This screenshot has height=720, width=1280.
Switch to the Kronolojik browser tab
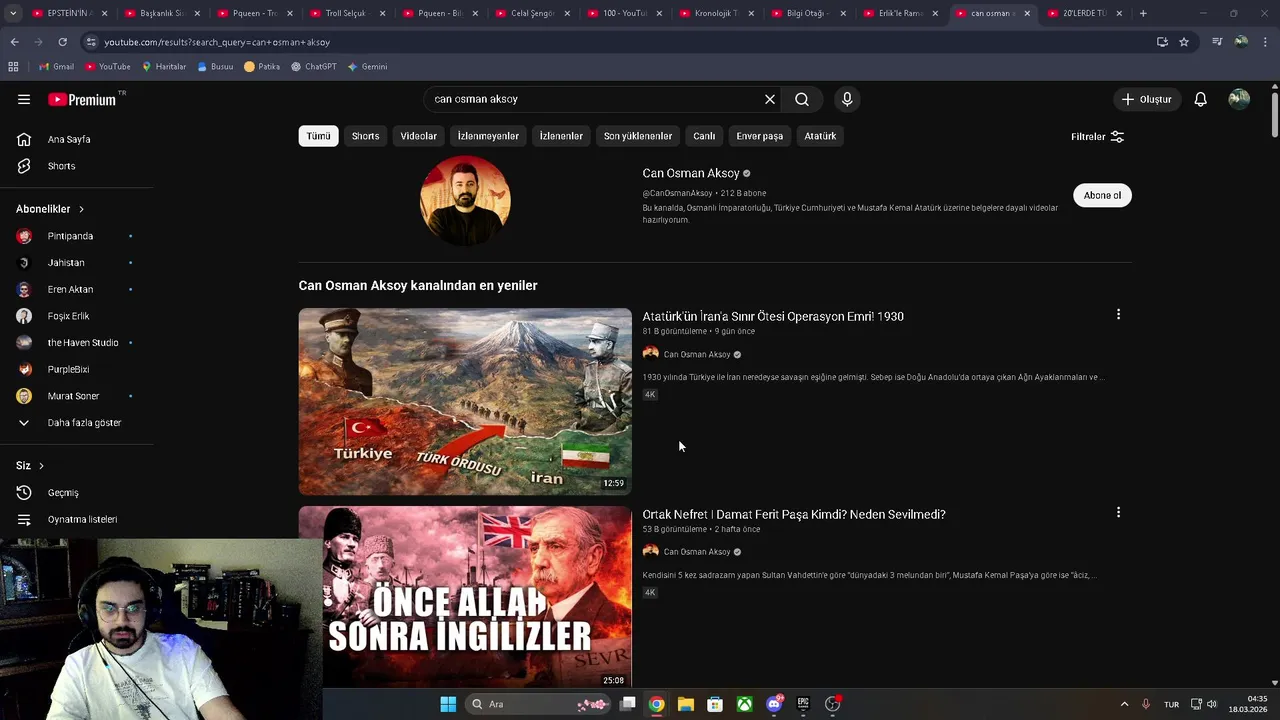[715, 13]
